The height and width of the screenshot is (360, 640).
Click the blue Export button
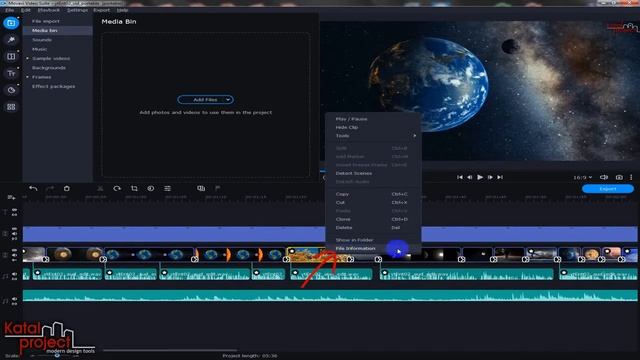coord(608,189)
